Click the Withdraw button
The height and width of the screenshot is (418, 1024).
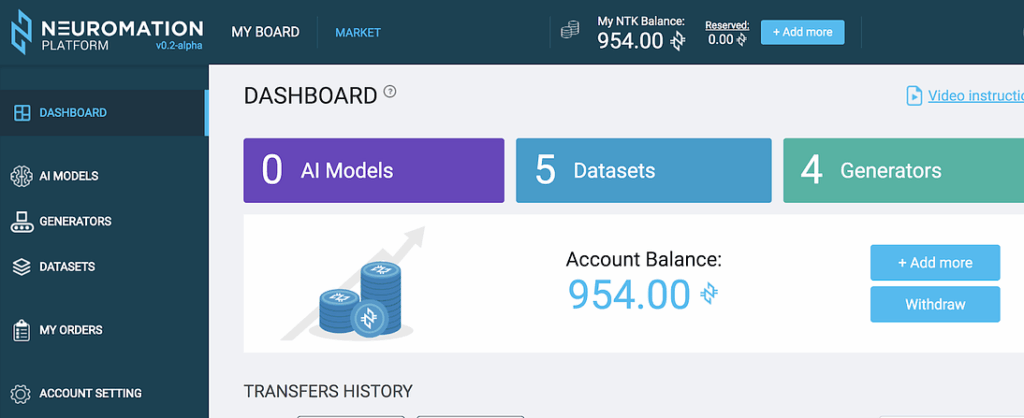[934, 304]
